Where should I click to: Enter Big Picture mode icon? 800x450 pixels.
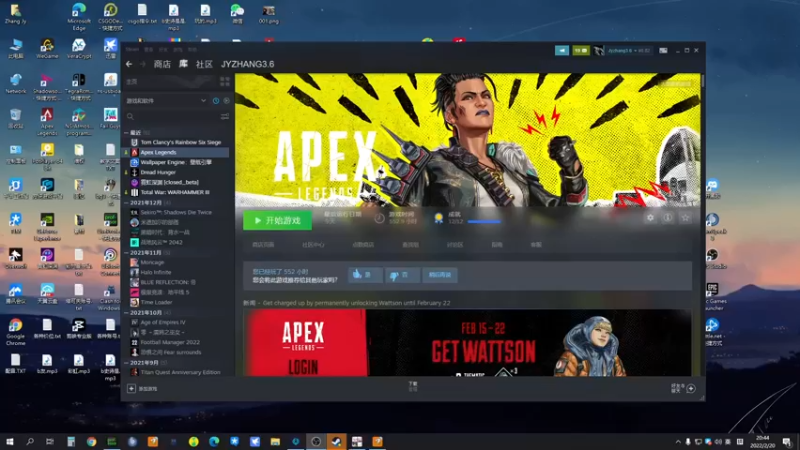663,51
